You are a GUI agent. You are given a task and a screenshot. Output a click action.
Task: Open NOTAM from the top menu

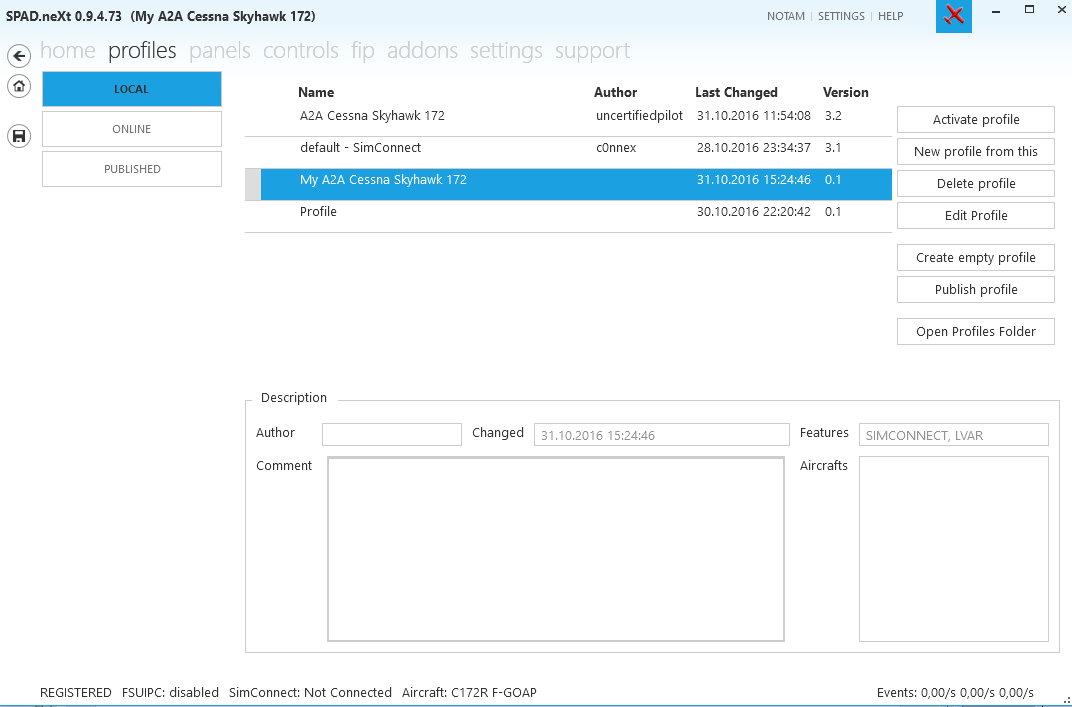click(x=785, y=16)
